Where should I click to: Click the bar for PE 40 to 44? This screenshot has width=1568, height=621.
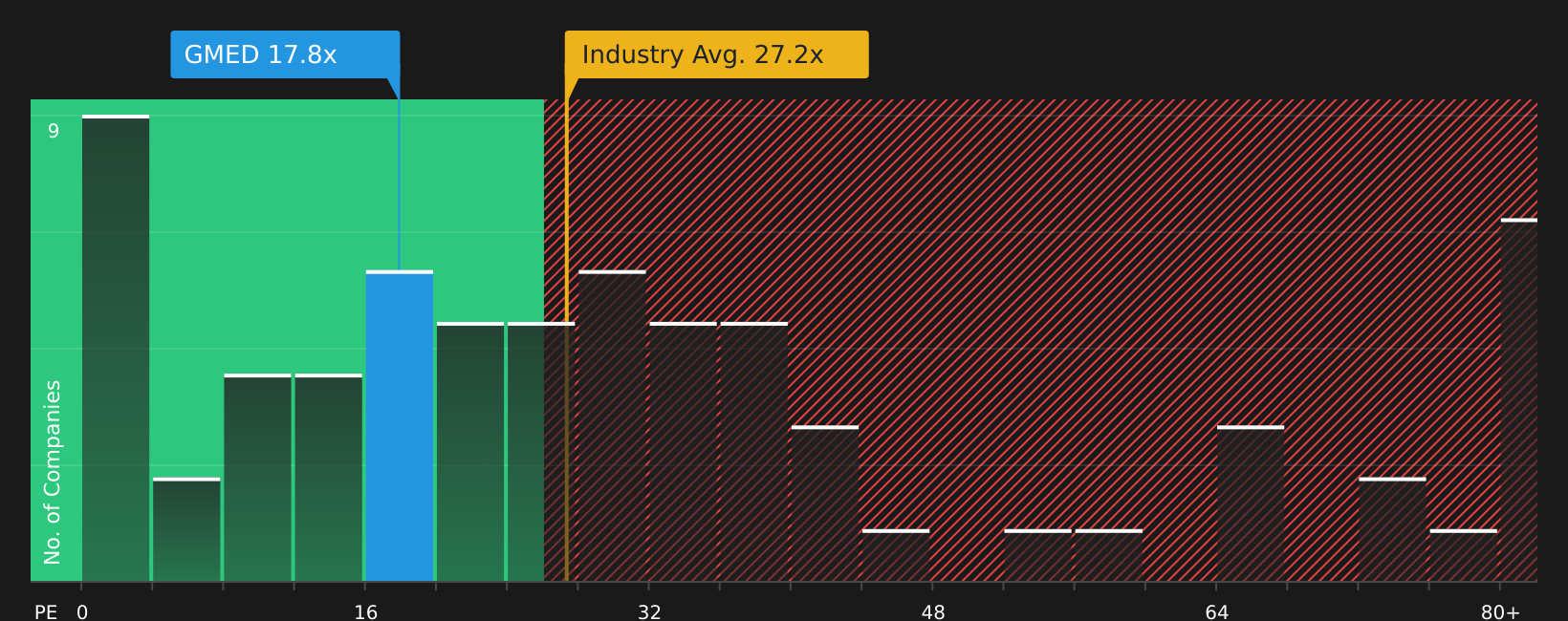coord(825,503)
